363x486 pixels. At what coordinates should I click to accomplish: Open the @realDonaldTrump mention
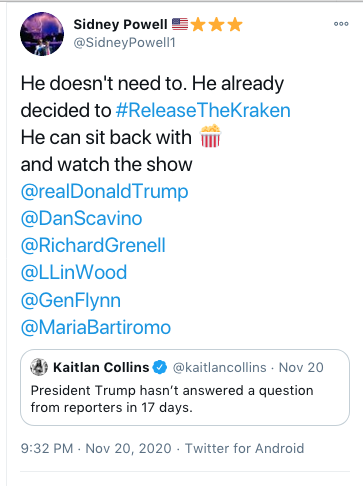105,192
